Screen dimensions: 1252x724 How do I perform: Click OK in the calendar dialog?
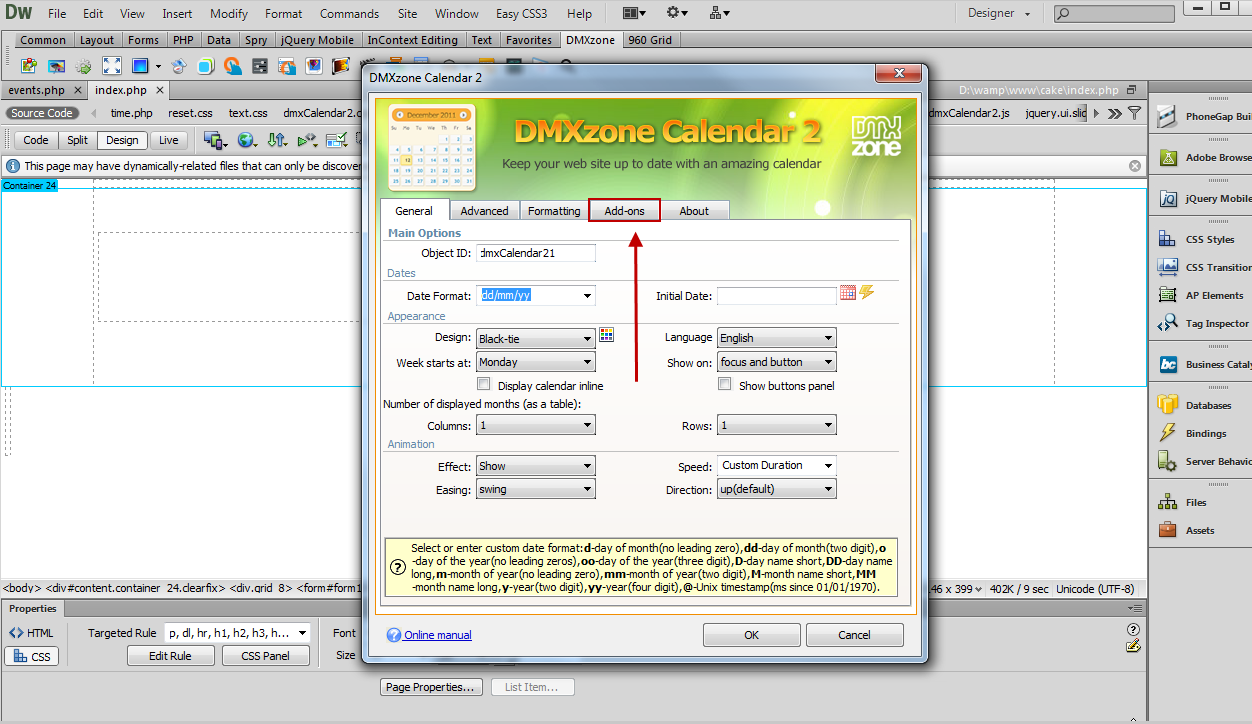coord(751,635)
